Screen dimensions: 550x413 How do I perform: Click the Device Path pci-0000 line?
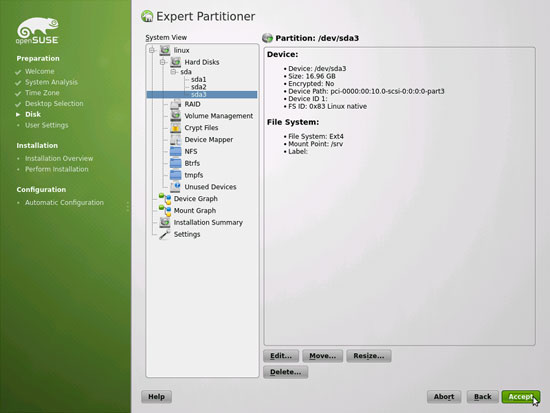[366, 91]
